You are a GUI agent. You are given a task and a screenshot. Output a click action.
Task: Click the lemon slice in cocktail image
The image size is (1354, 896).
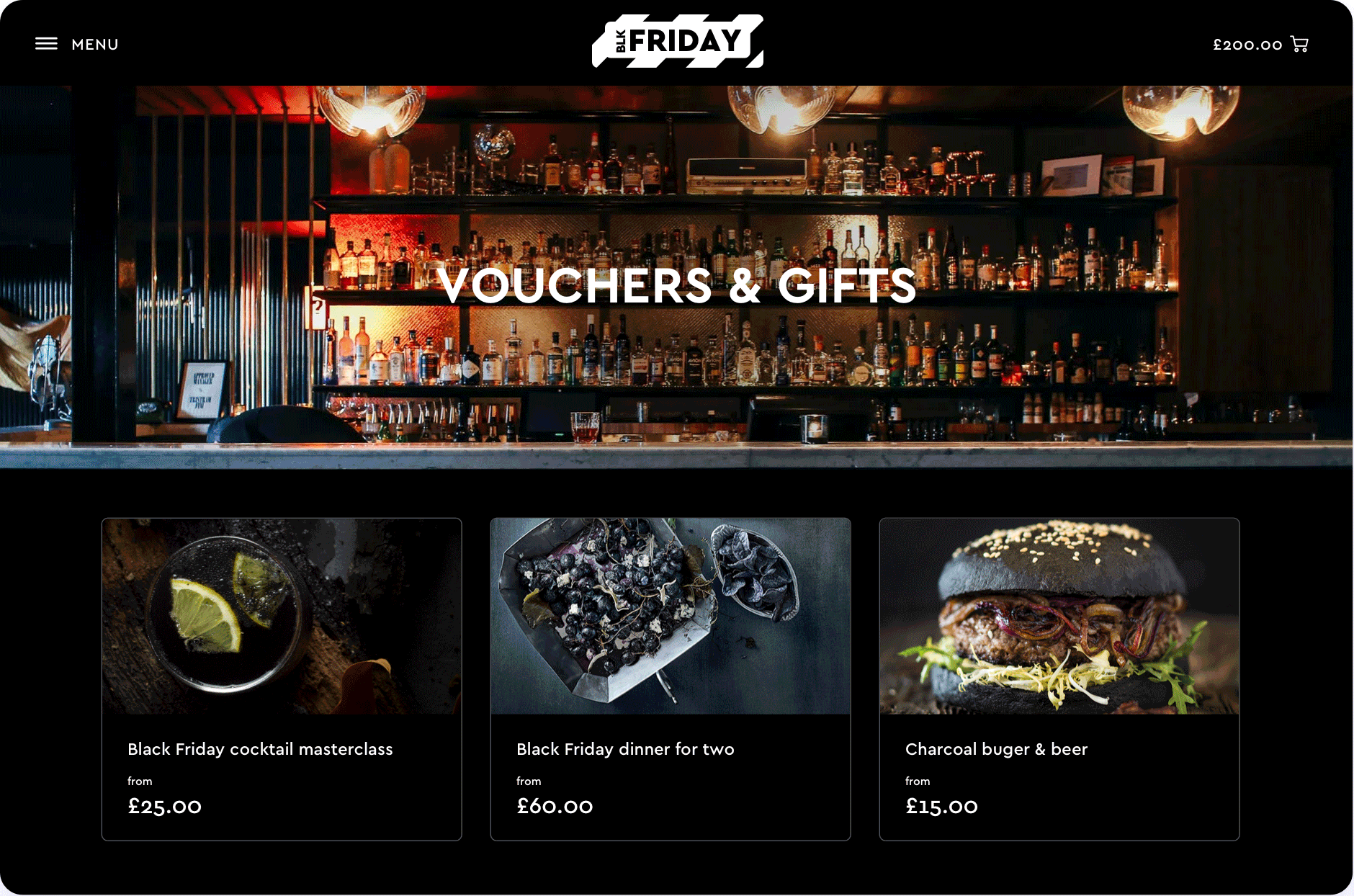click(205, 614)
